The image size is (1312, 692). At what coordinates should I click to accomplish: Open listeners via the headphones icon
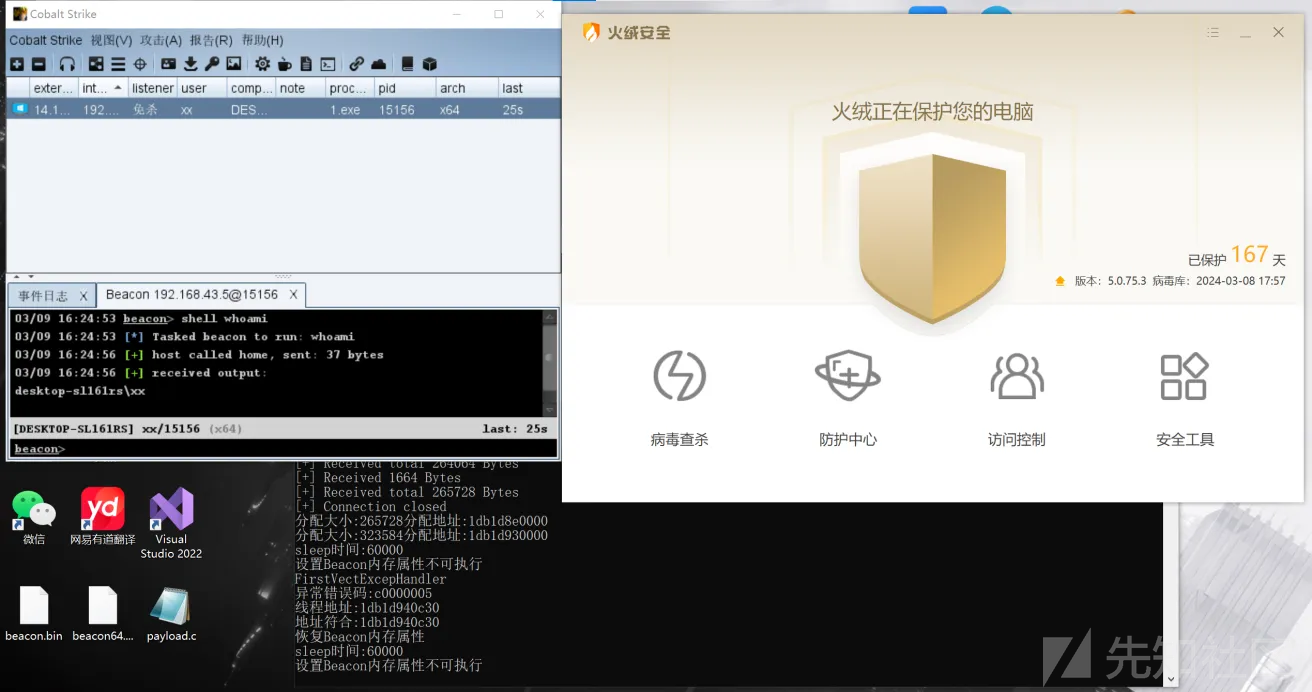[x=67, y=64]
